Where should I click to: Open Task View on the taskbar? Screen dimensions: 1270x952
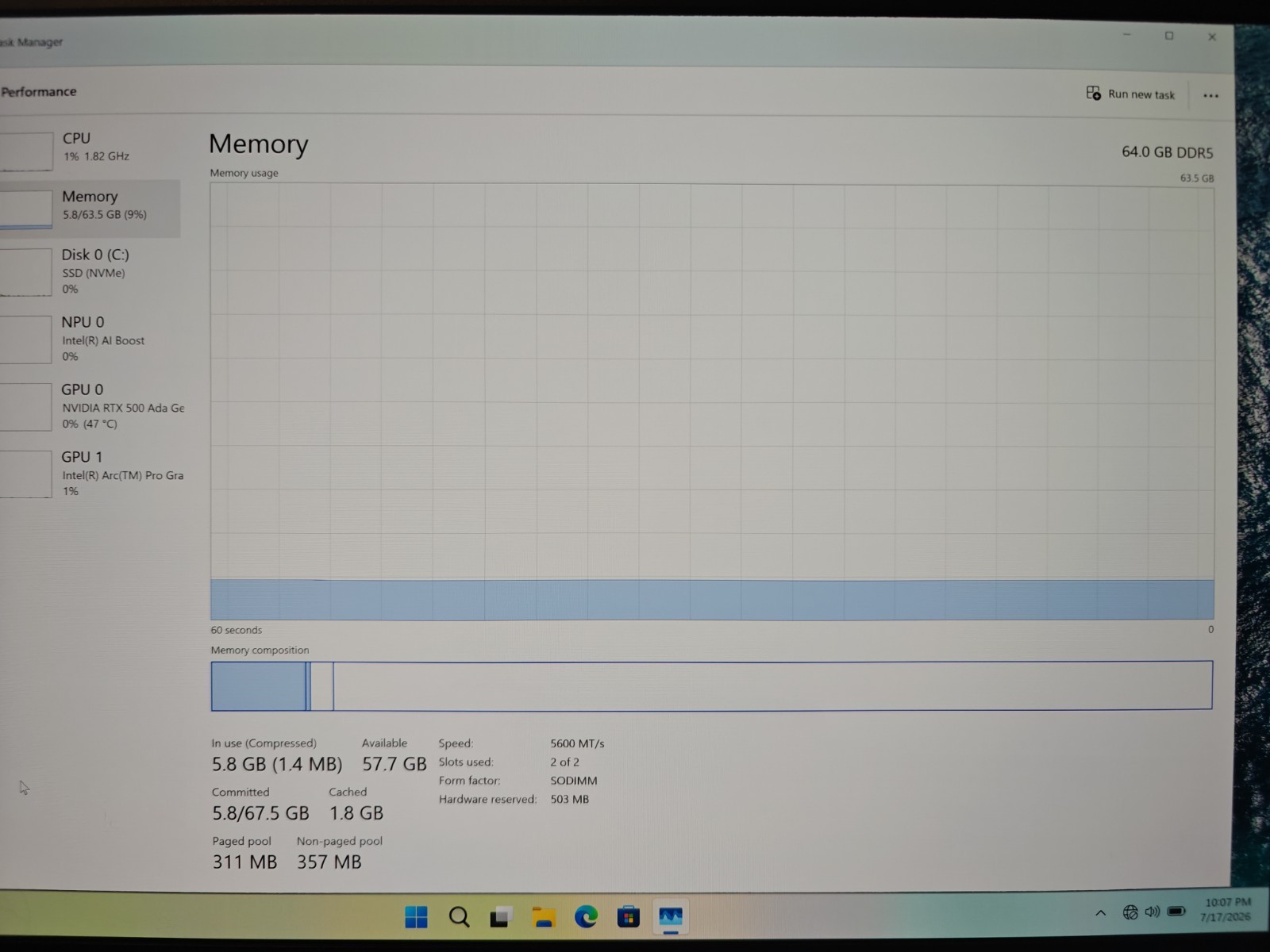501,917
